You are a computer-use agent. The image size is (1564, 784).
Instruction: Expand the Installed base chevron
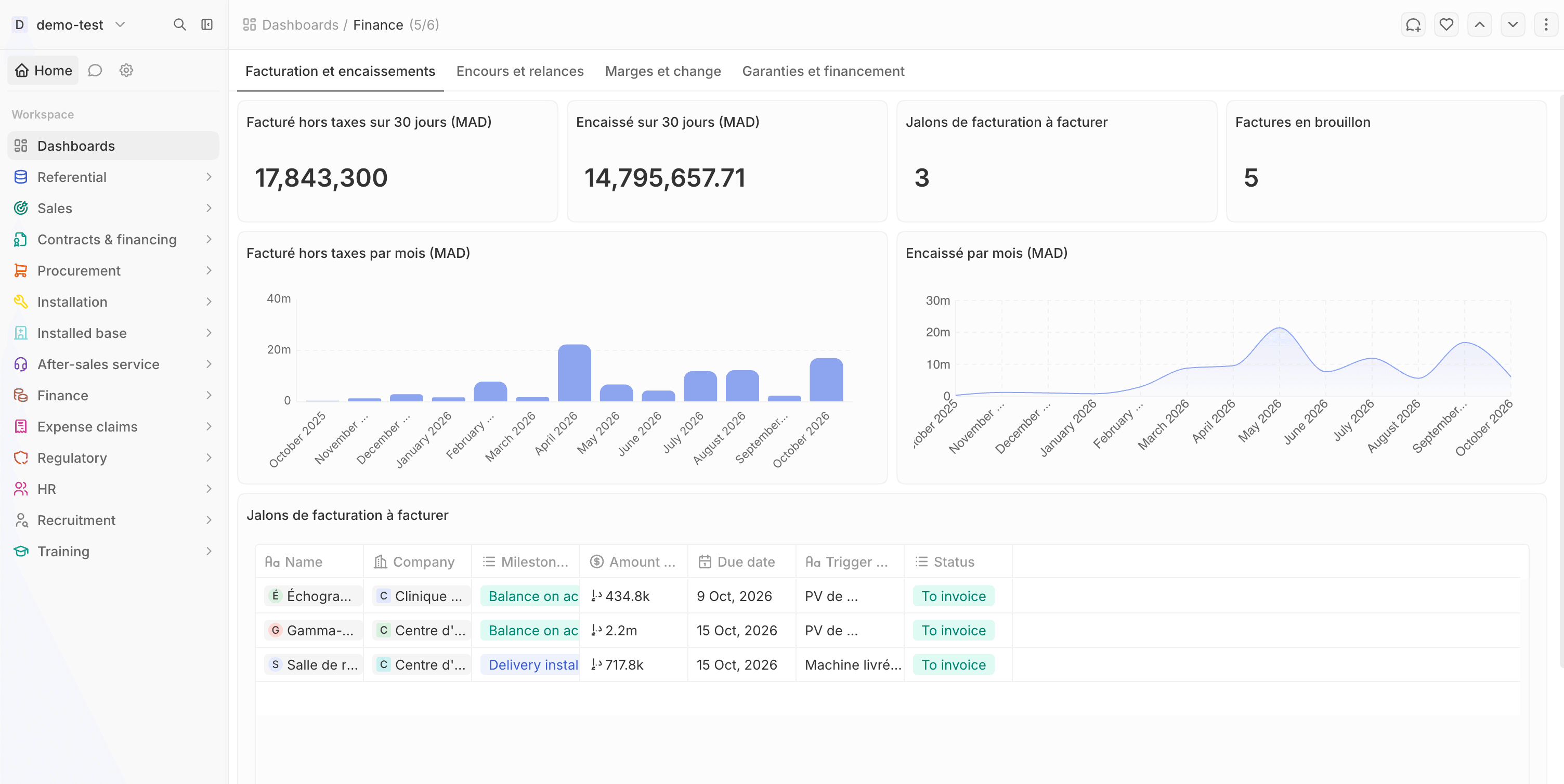[x=208, y=333]
